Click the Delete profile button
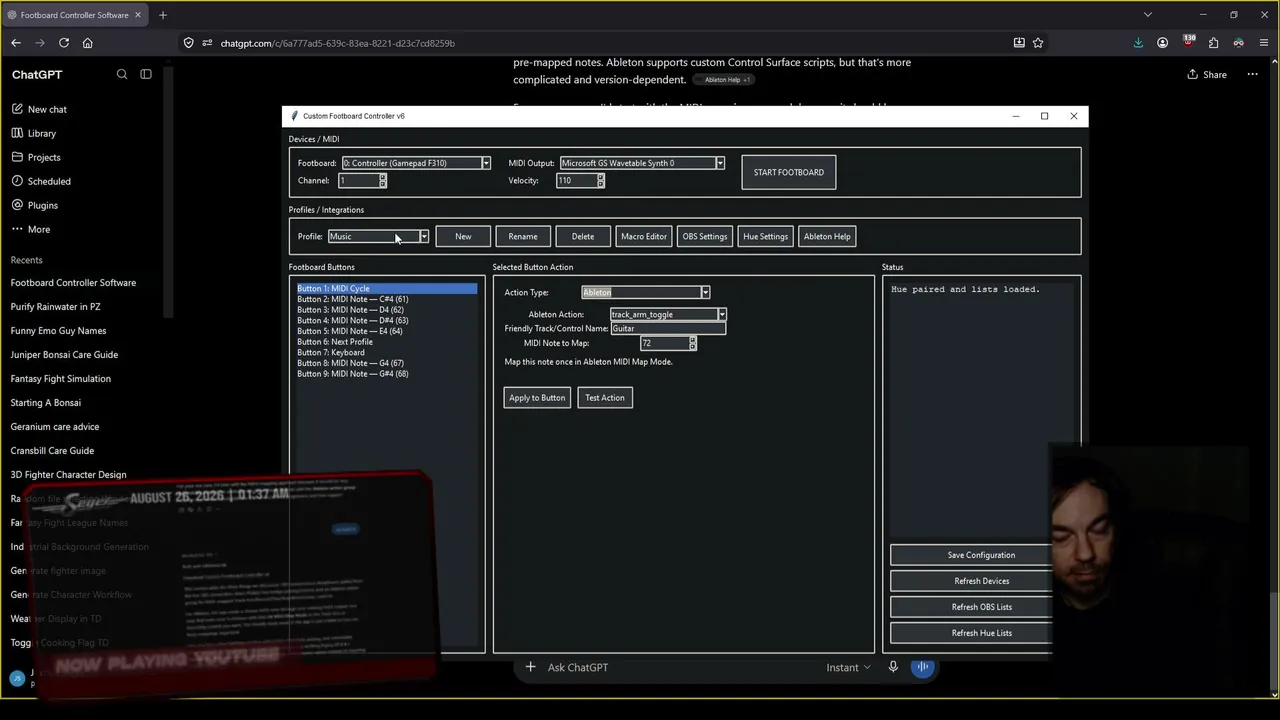 (x=583, y=236)
